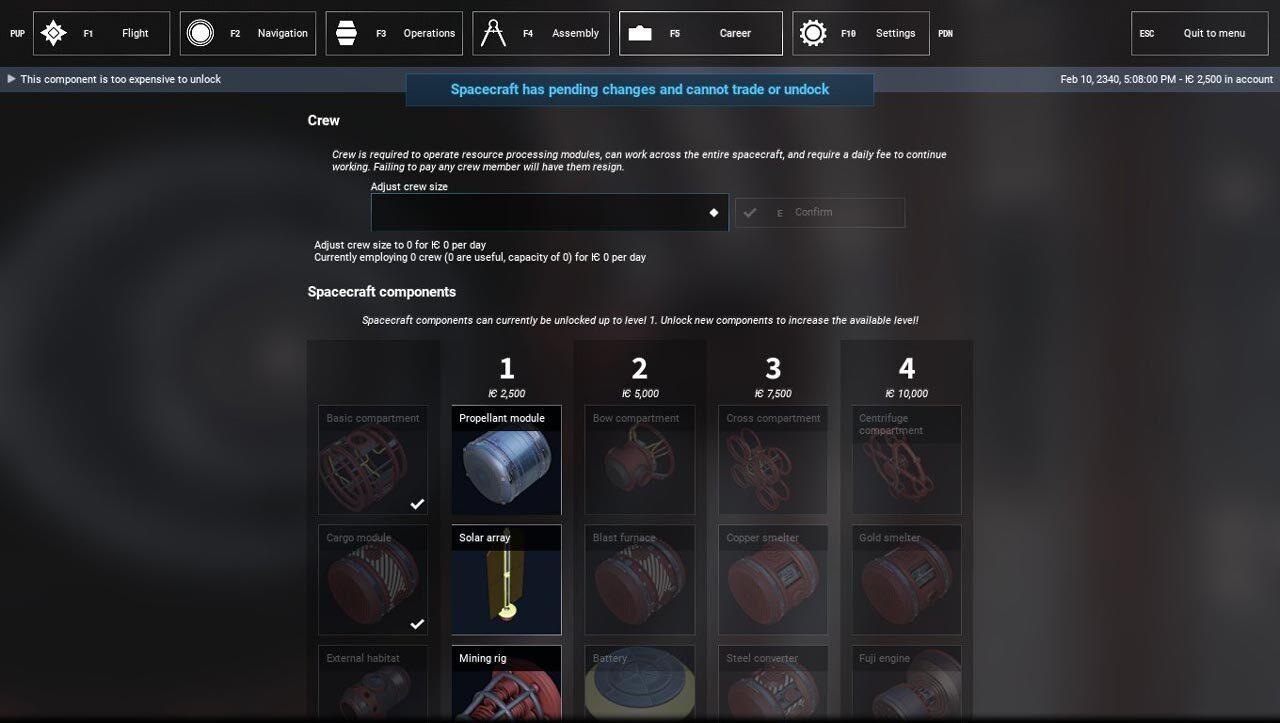Expand the status message arrow at top left
Screen dimensions: 1280x723
11,79
